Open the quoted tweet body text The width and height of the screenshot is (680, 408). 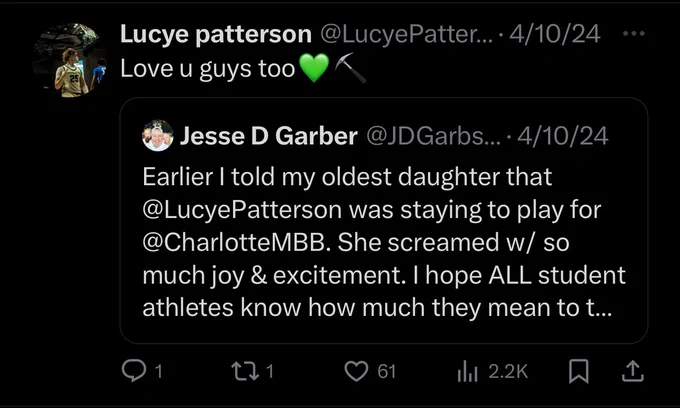pos(384,242)
